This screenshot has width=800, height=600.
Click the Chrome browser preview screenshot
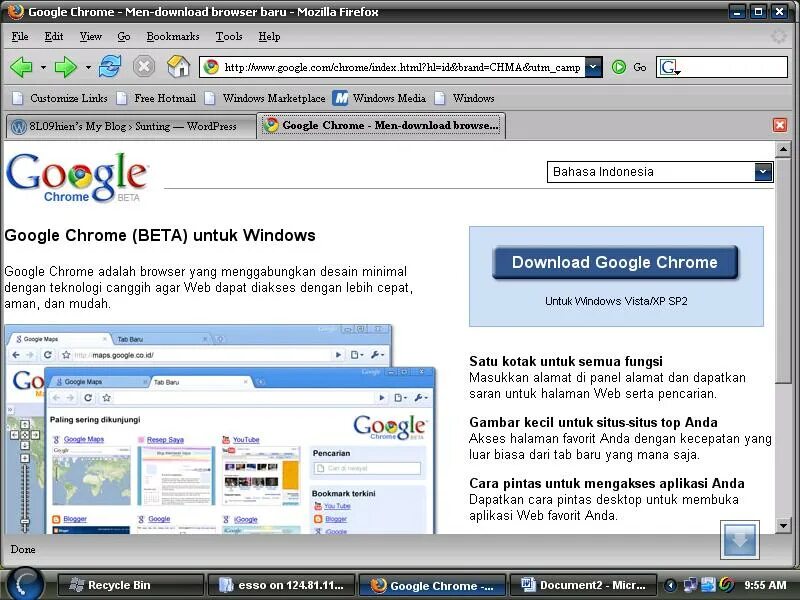220,429
